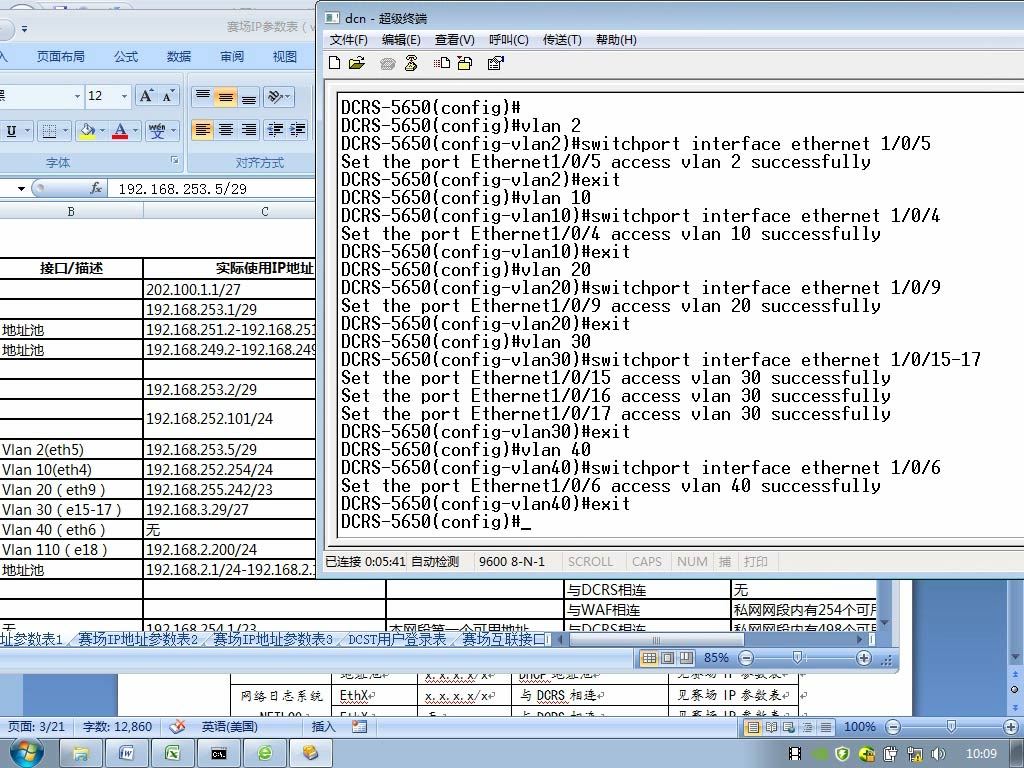Apply red font color in Excel
1024x768 pixels.
tap(120, 131)
